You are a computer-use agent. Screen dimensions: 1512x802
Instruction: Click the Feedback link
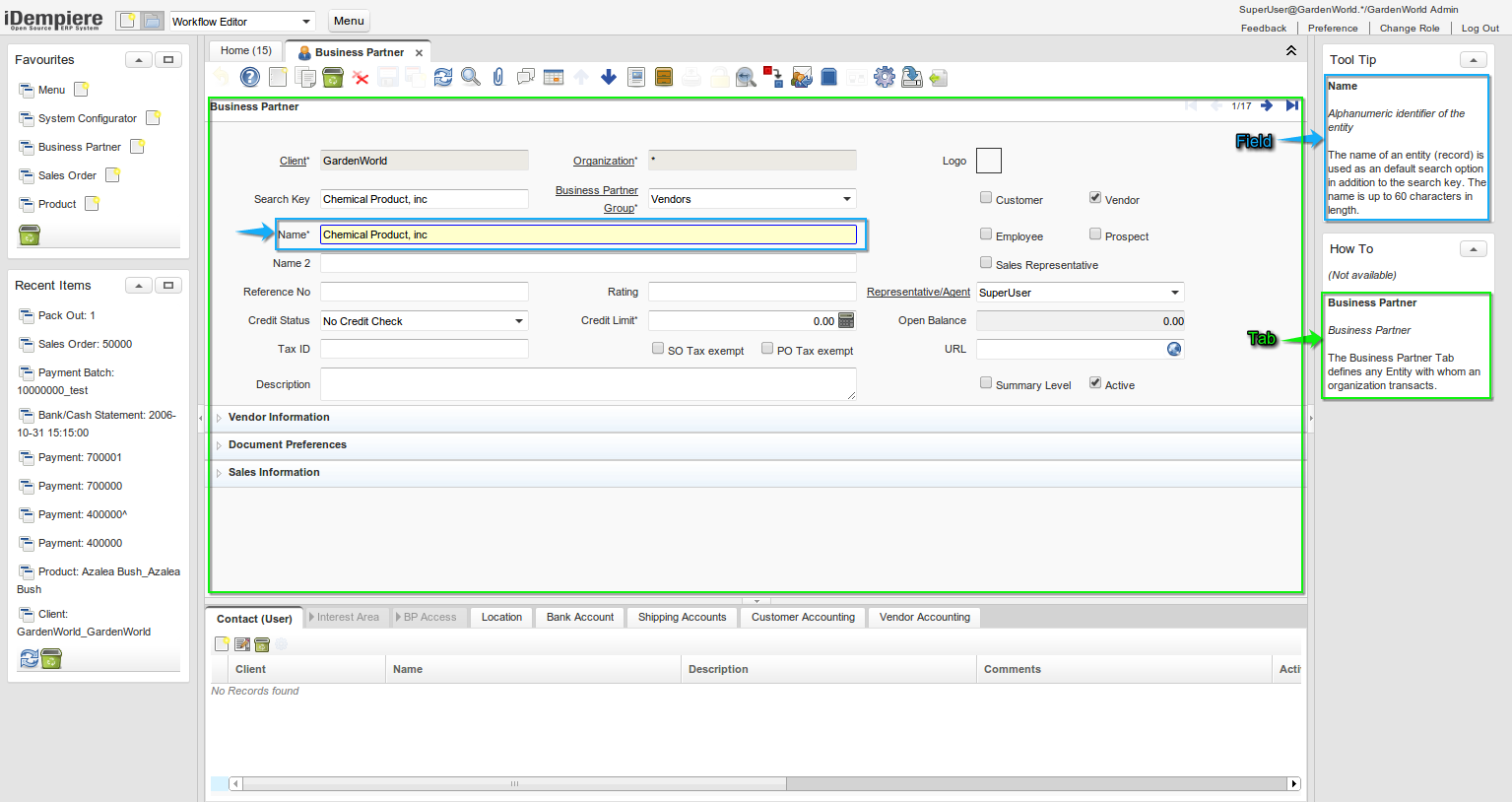pos(1264,28)
